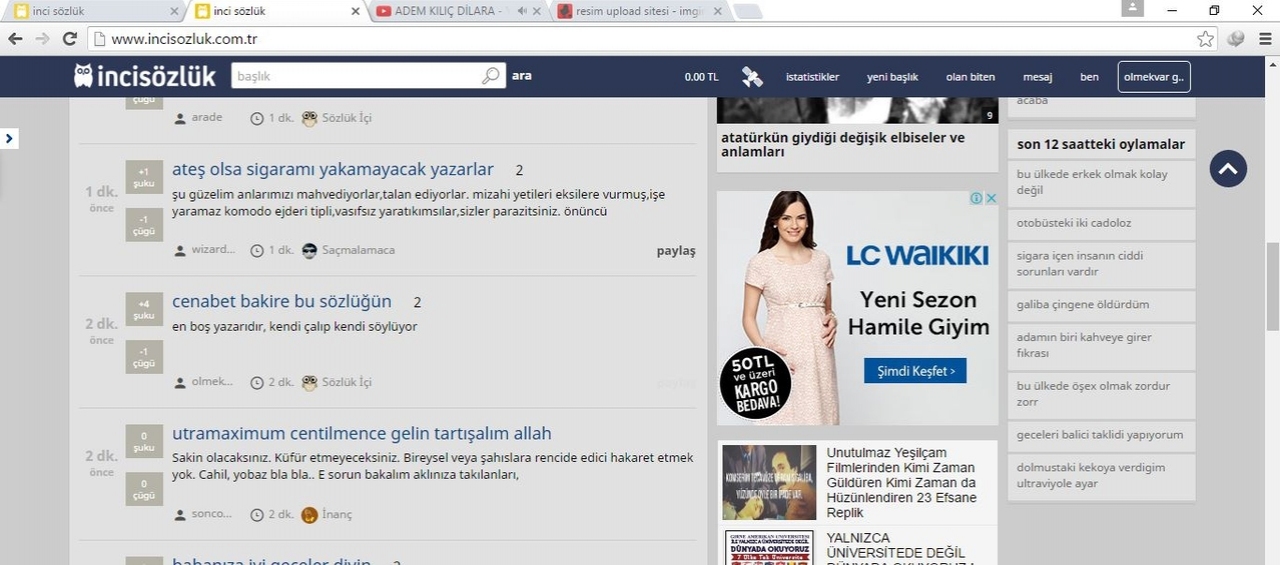Screen dimensions: 1280x565
Task: Close the active inci sözlük tab
Action: (x=355, y=11)
